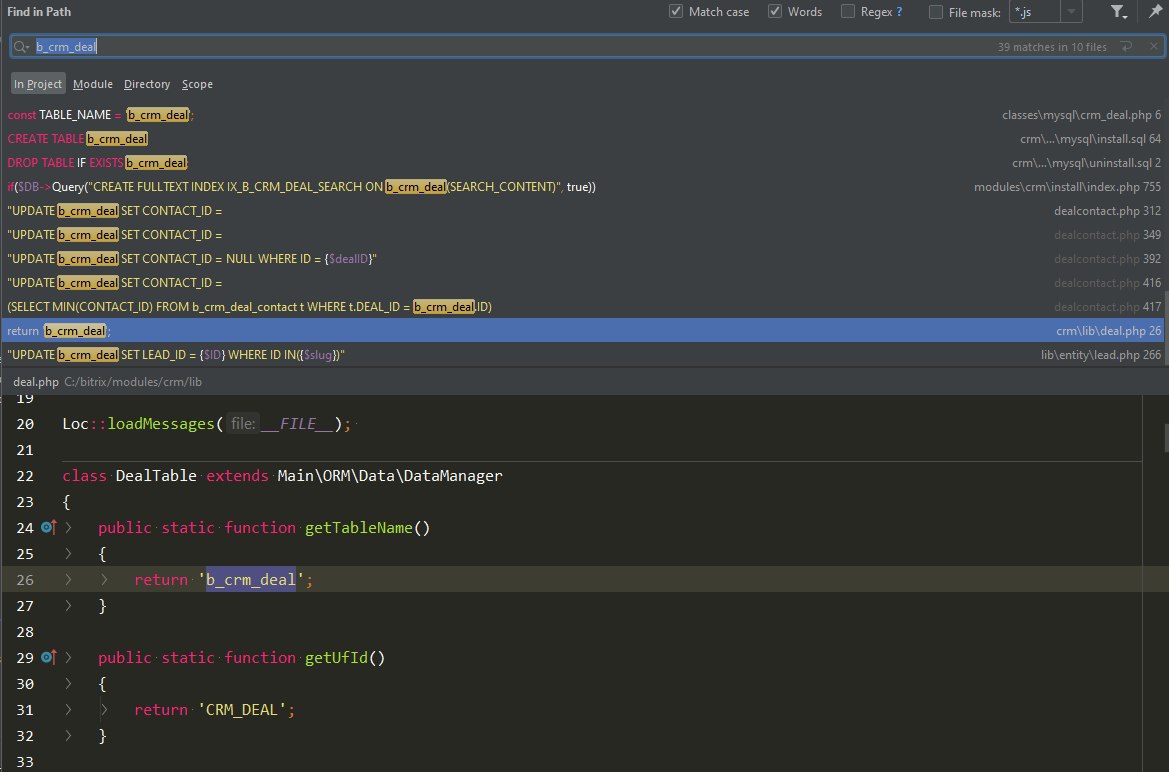Enable the File mask checkbox

click(935, 12)
